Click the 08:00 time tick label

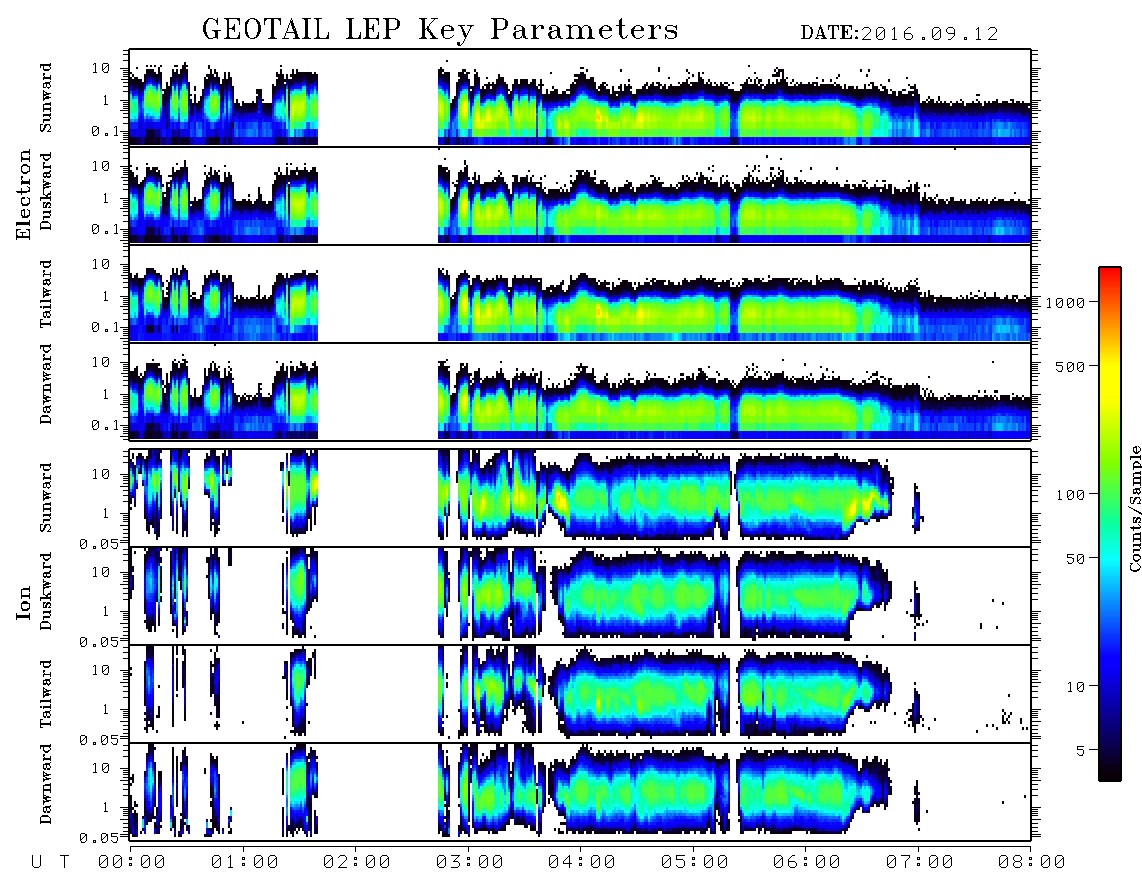1031,863
